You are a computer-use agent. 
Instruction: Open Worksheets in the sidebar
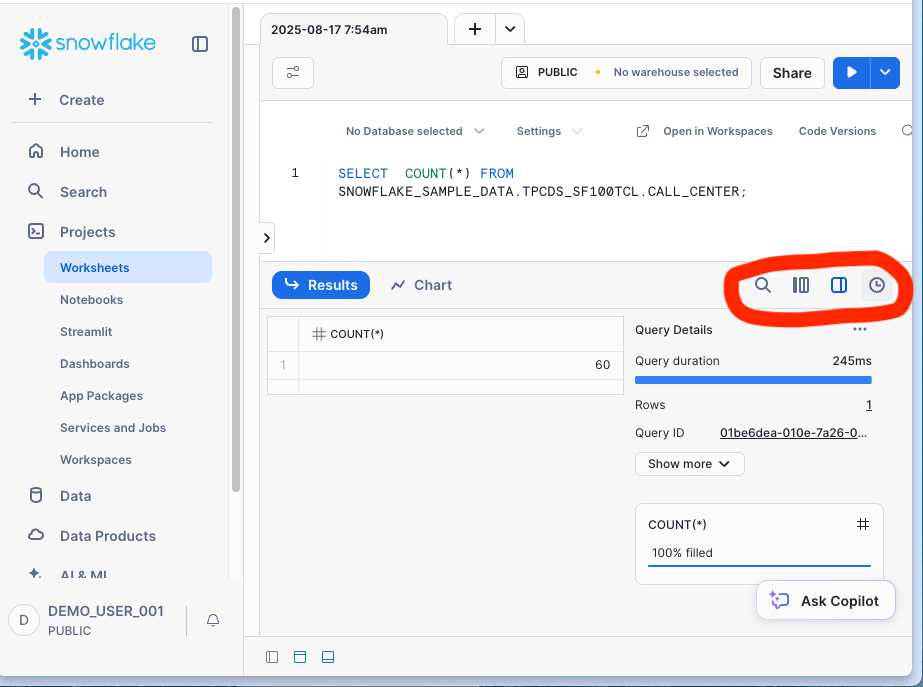pyautogui.click(x=95, y=268)
